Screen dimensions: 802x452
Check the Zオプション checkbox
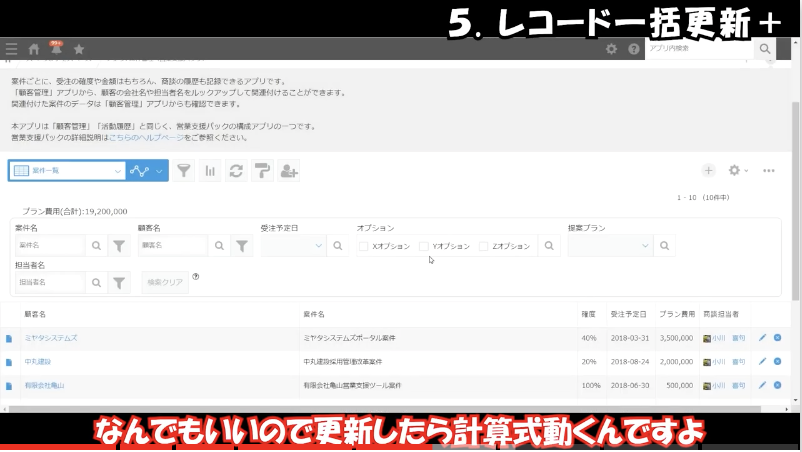(x=483, y=246)
